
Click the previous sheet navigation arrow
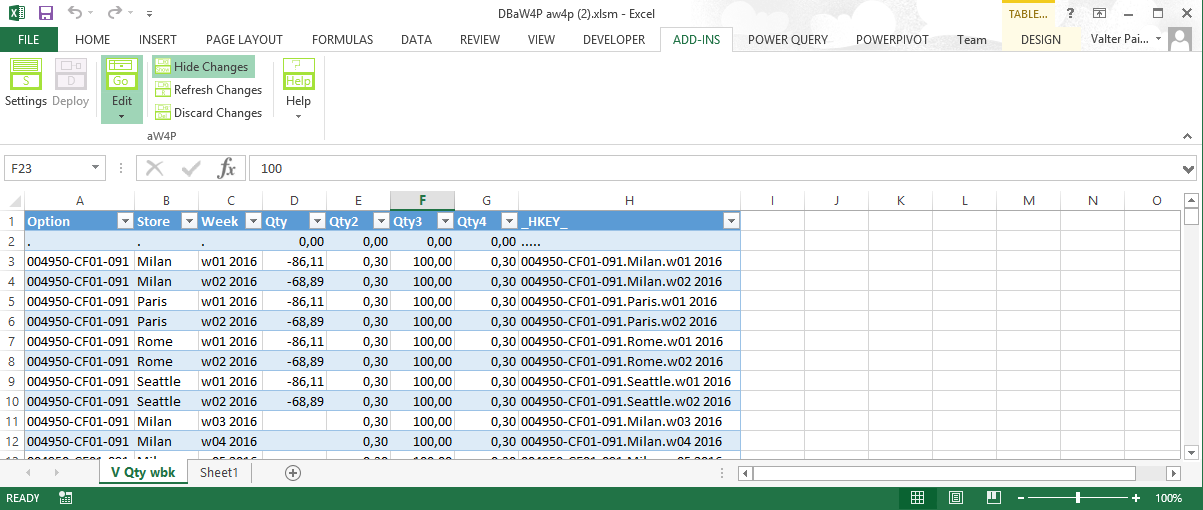tap(28, 472)
